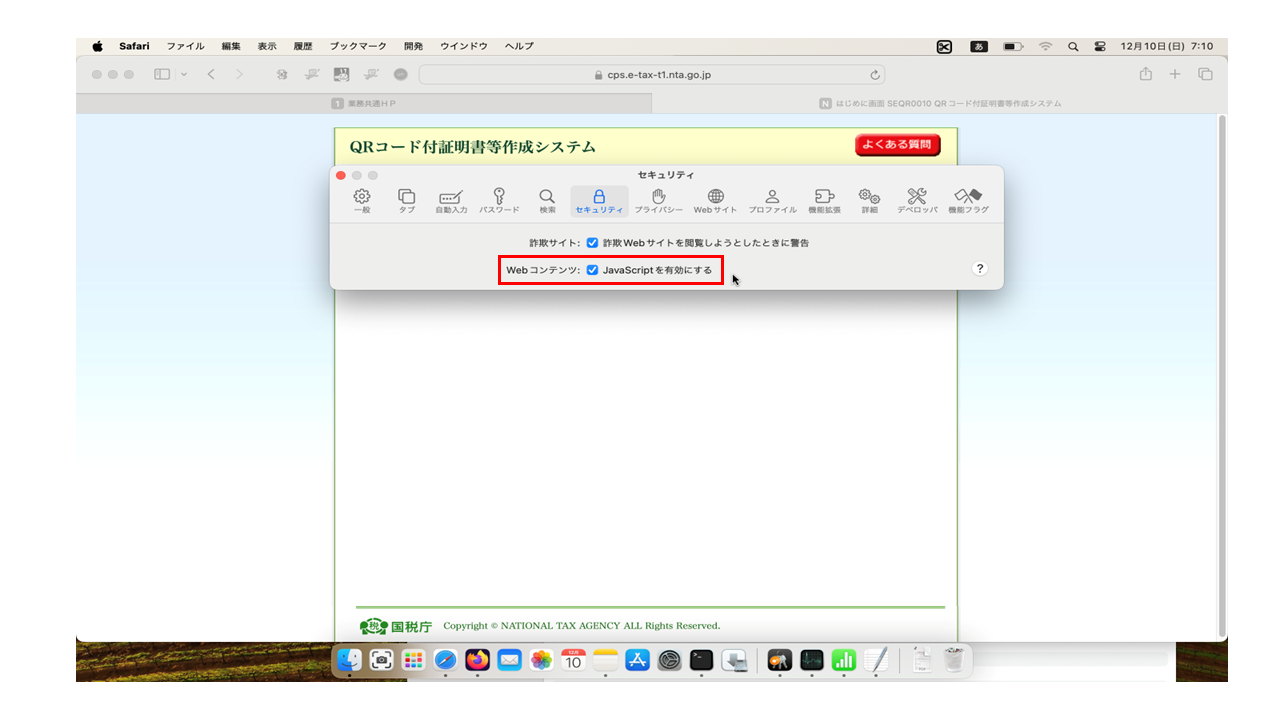Viewport: 1280px width, 720px height.
Task: Click the help question mark button
Action: click(979, 268)
